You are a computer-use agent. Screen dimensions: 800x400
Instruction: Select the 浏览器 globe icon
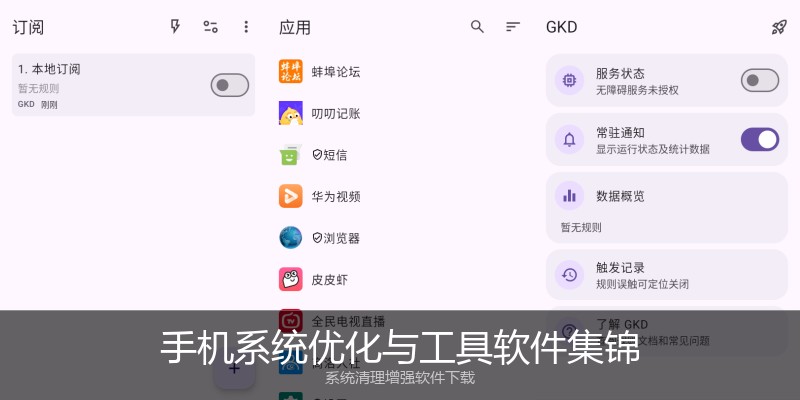(291, 238)
